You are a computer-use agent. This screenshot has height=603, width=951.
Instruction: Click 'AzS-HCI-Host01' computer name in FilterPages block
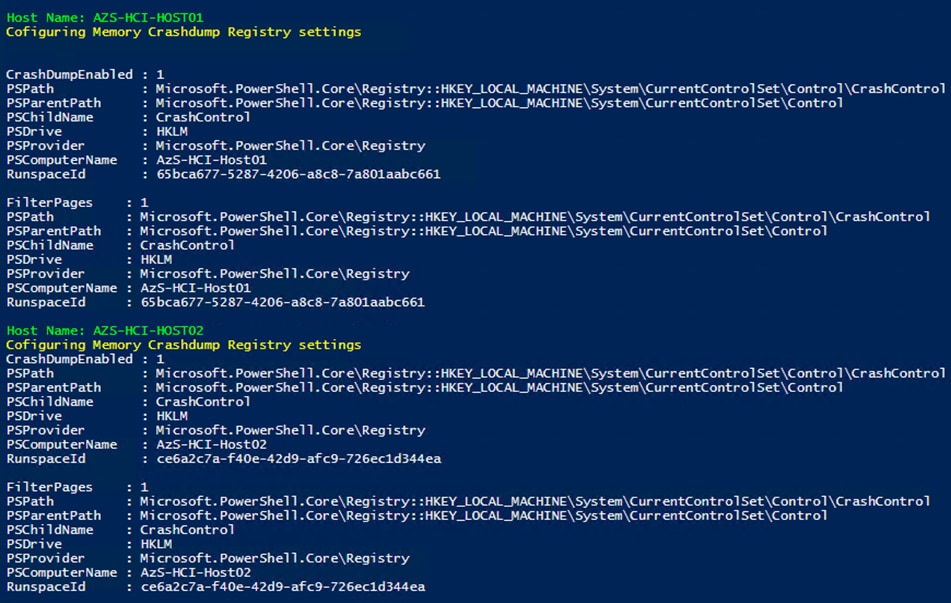point(196,288)
